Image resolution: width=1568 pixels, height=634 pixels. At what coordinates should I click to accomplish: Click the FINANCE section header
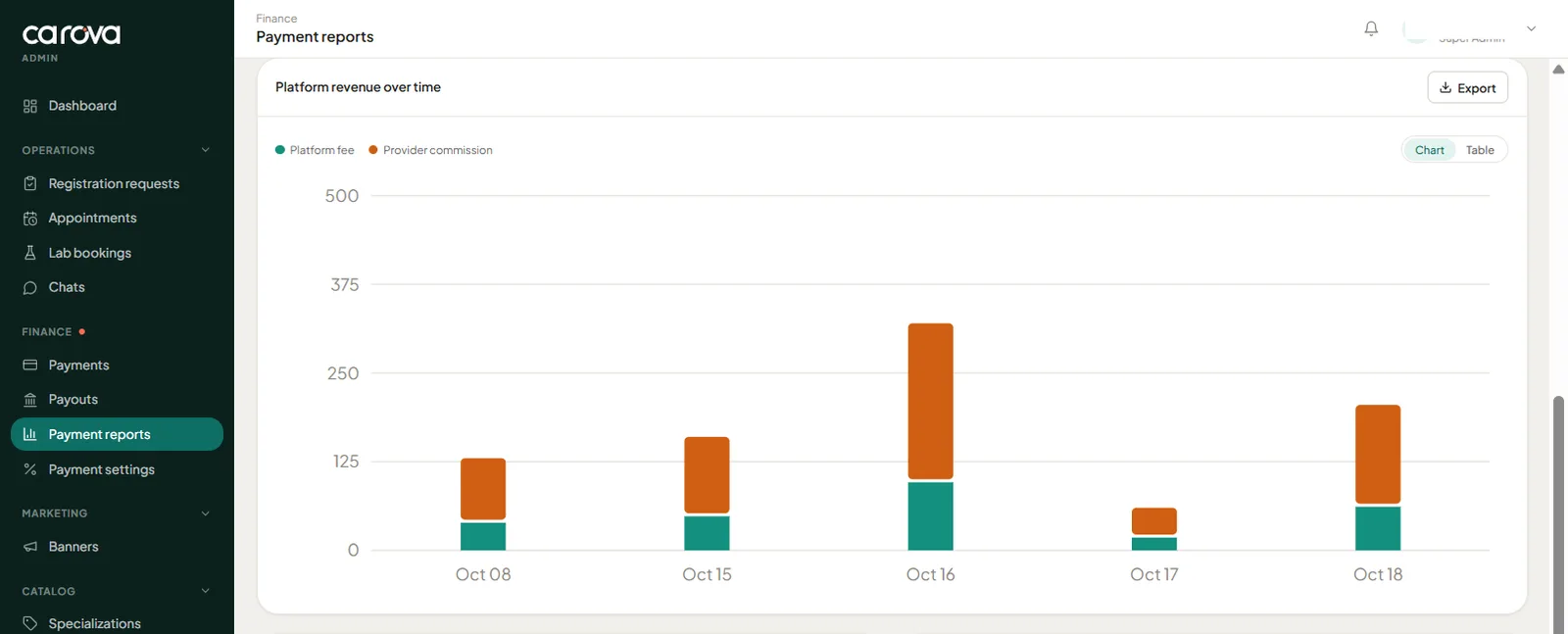click(x=47, y=332)
